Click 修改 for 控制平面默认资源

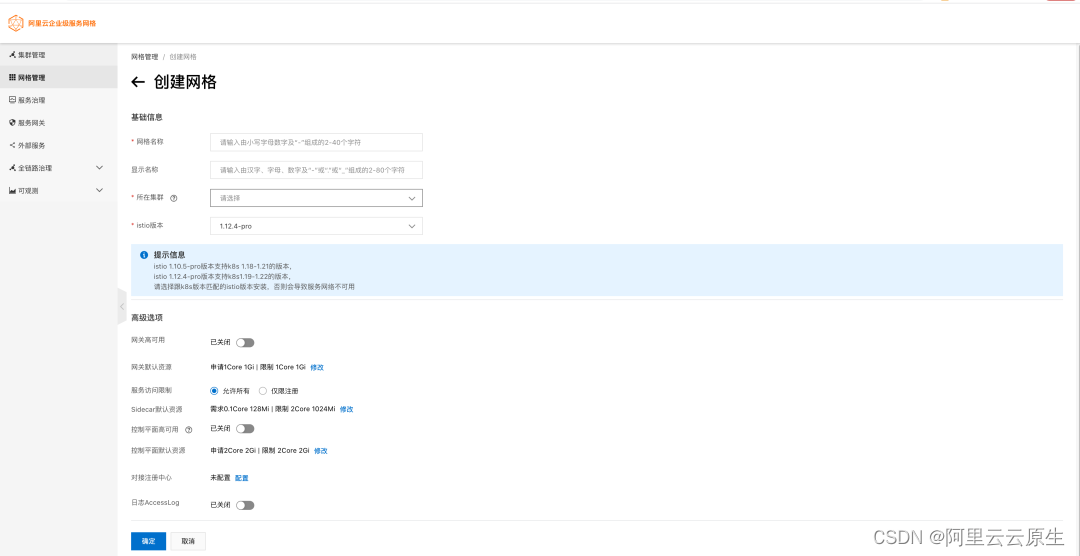pyautogui.click(x=321, y=451)
